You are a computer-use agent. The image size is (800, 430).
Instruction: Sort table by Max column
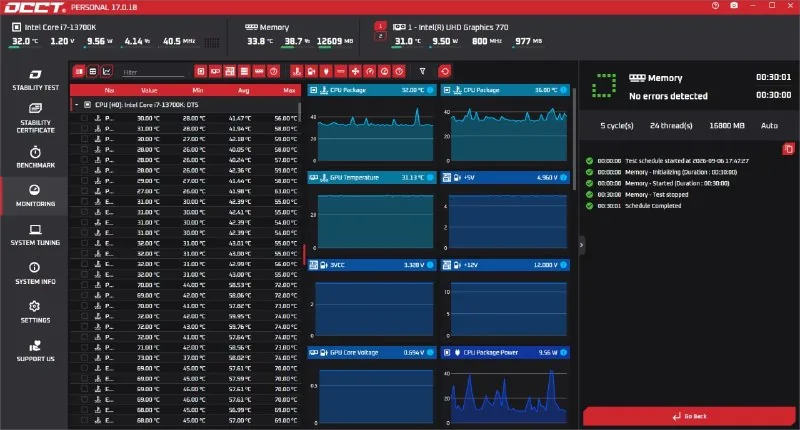(289, 90)
